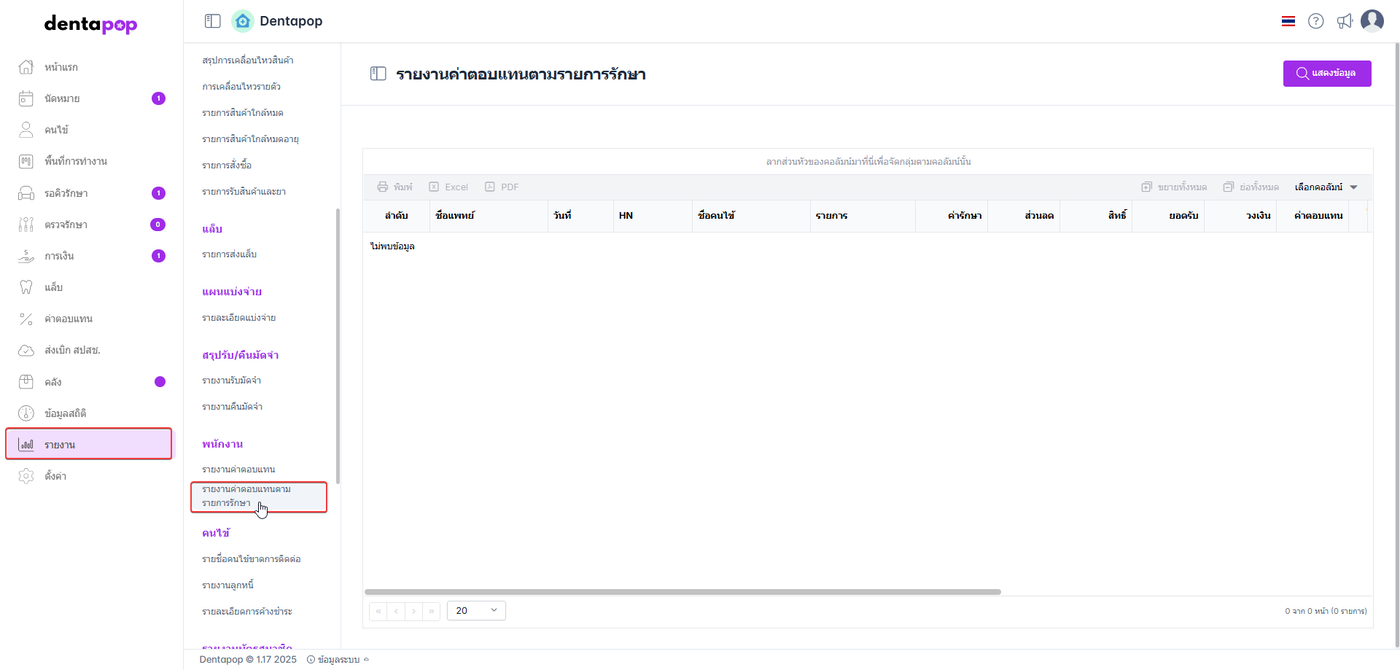Sort by HN column header

click(x=652, y=216)
